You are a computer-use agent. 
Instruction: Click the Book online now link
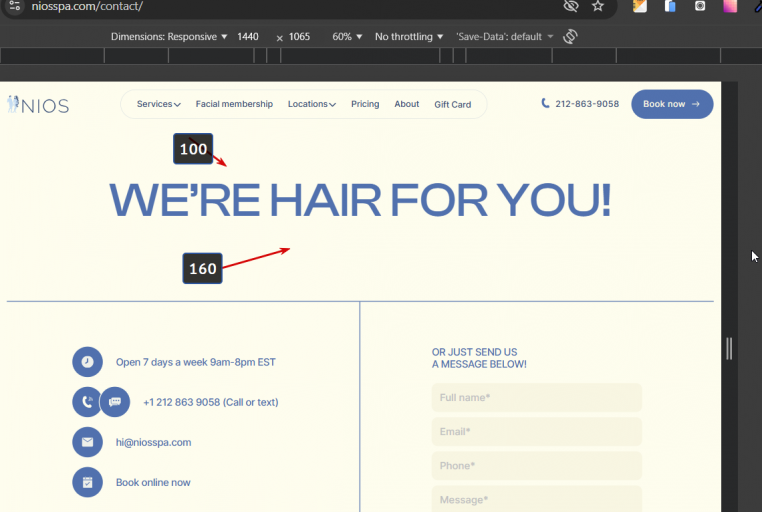153,482
